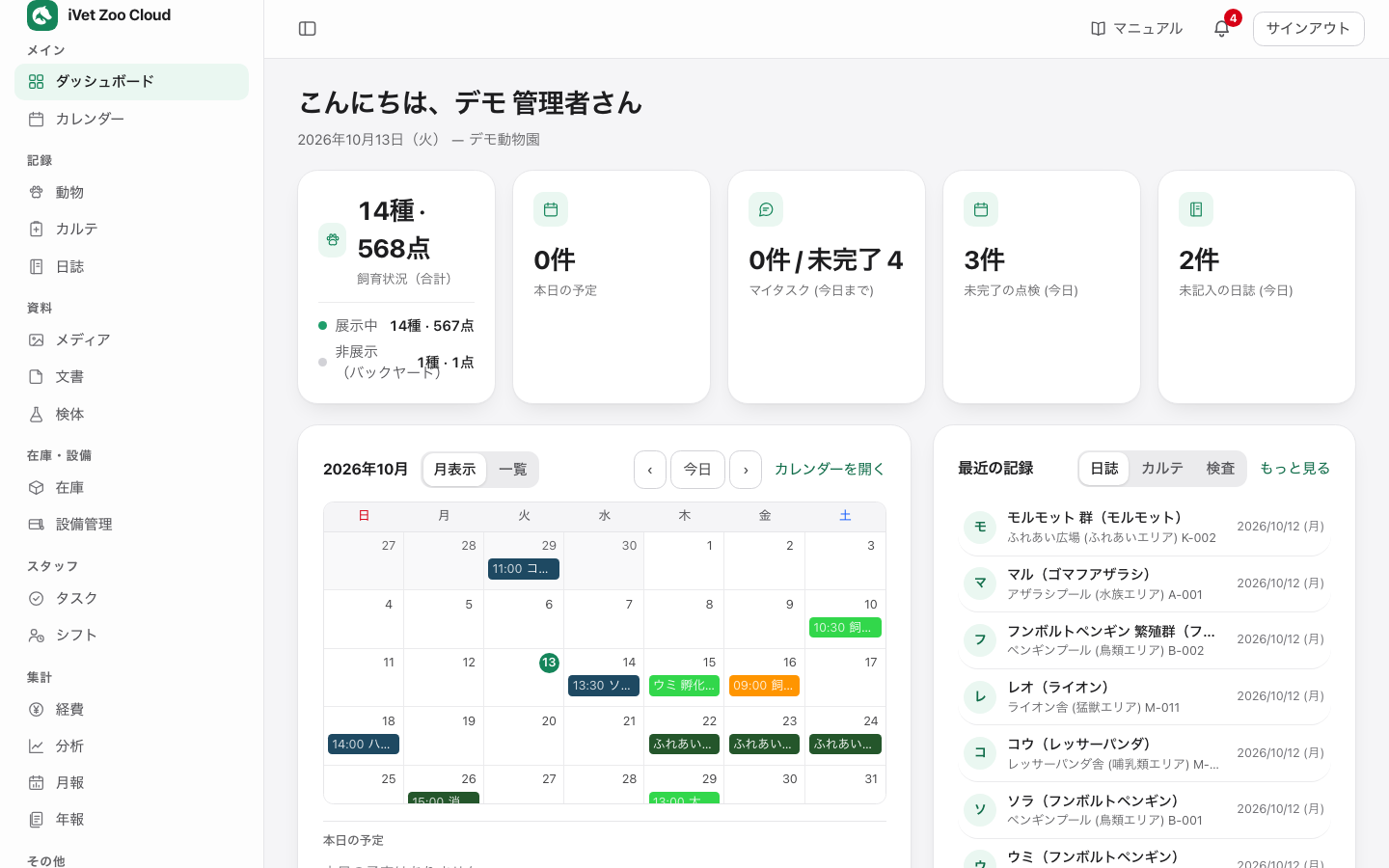
Task: Click calendar icon on 本日の予定 card
Action: (551, 209)
